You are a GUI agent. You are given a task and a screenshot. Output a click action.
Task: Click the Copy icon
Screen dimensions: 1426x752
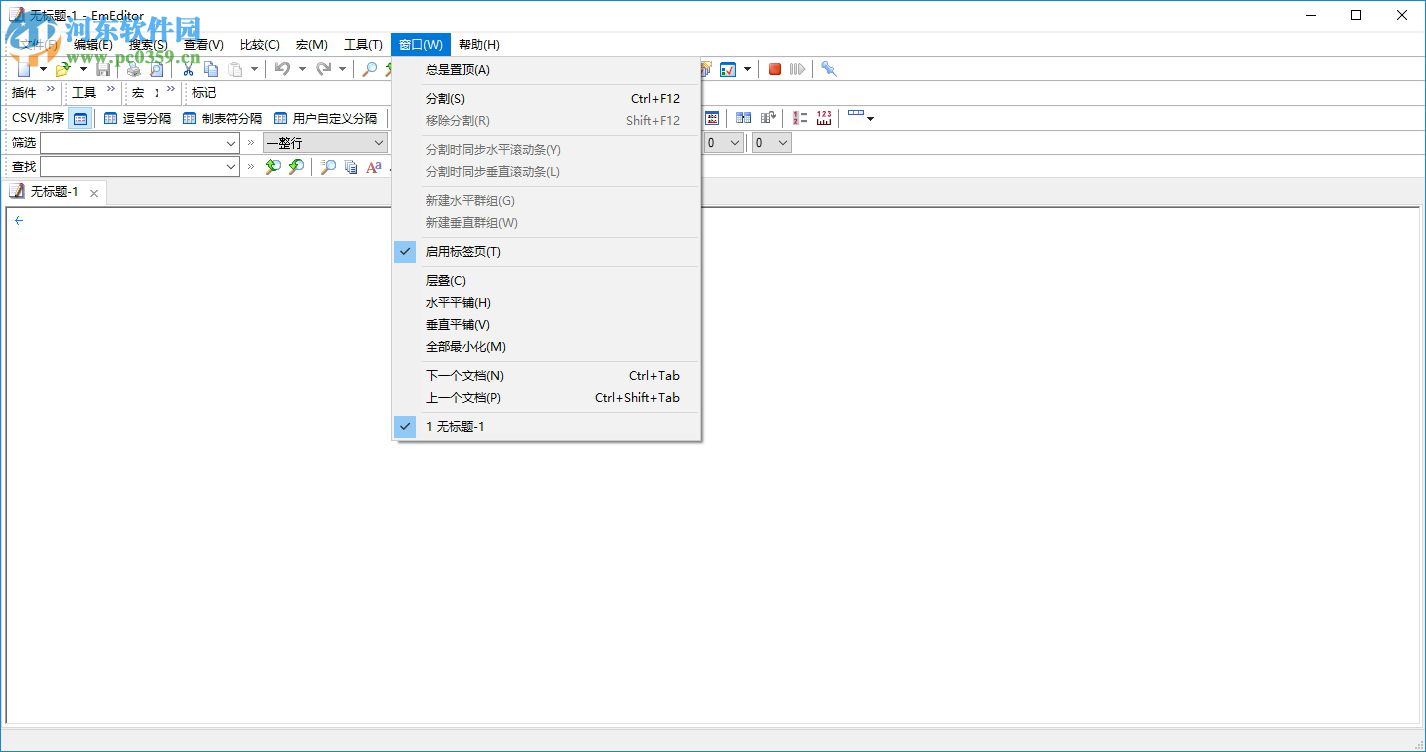pos(212,69)
